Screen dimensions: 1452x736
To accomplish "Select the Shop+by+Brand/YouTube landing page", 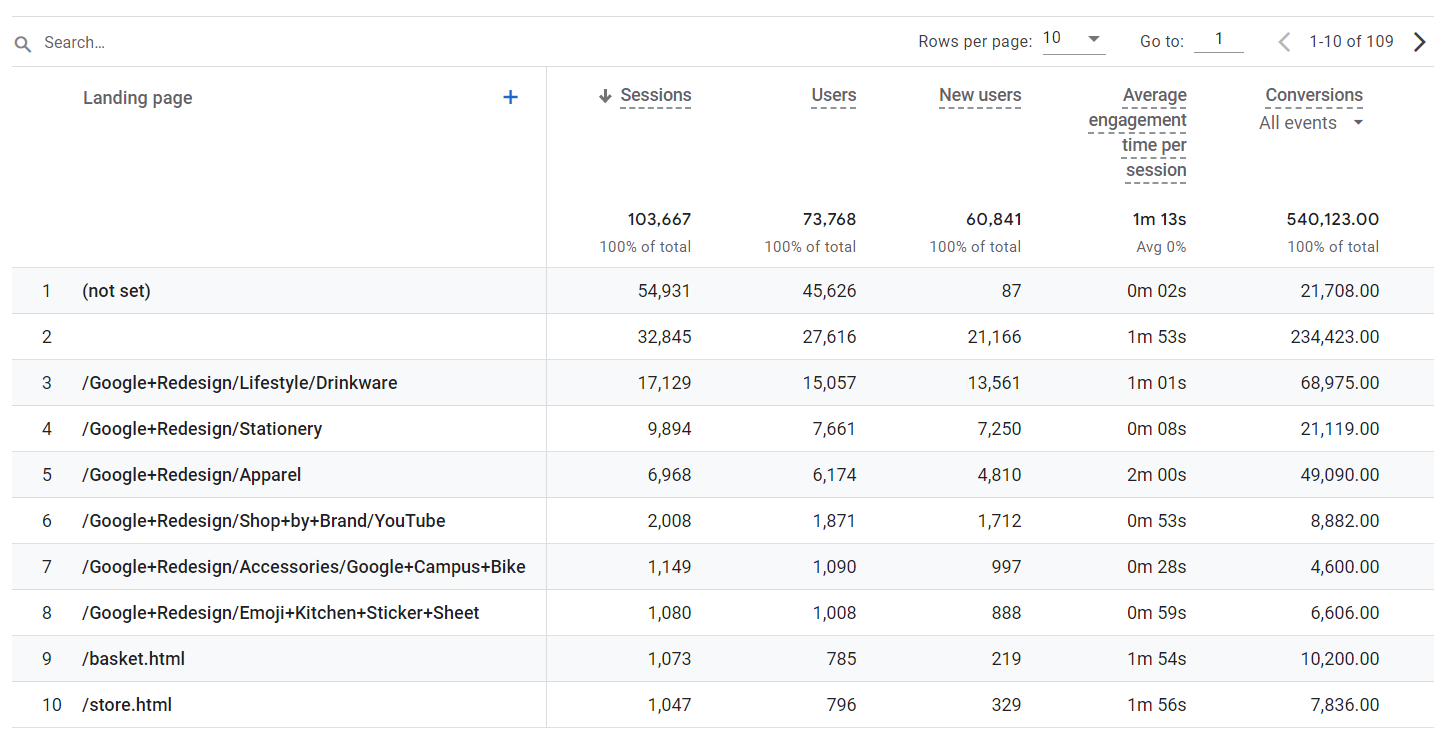I will tap(264, 521).
